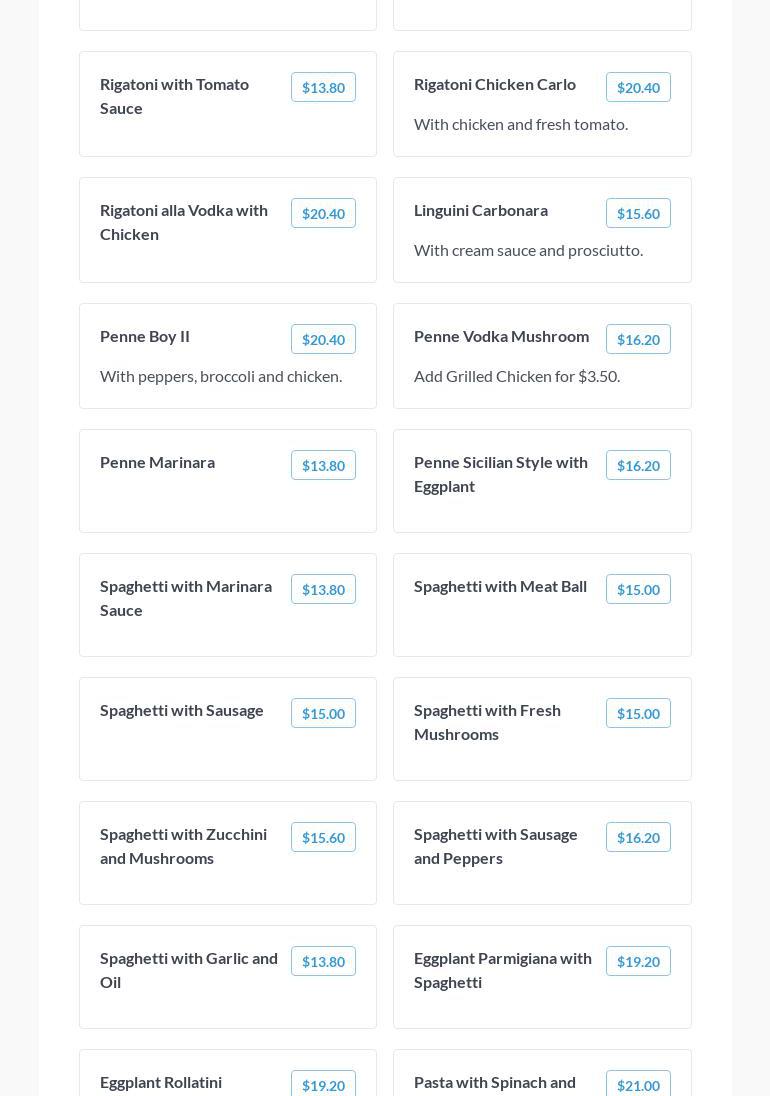
Task: Open Spaghetti with Zucchini and Mushrooms item
Action: tap(184, 846)
